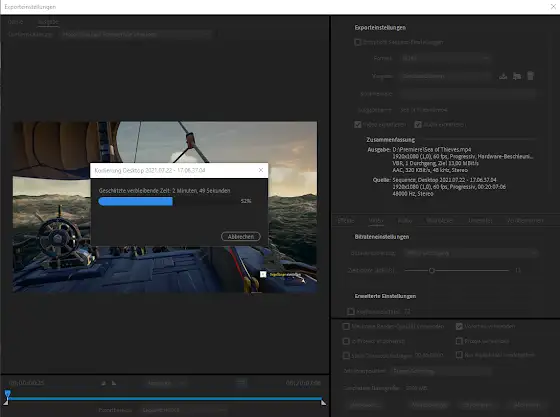Screen dimensions: 560x417
Task: Click the target bitrate slider handle
Action: (x=432, y=270)
